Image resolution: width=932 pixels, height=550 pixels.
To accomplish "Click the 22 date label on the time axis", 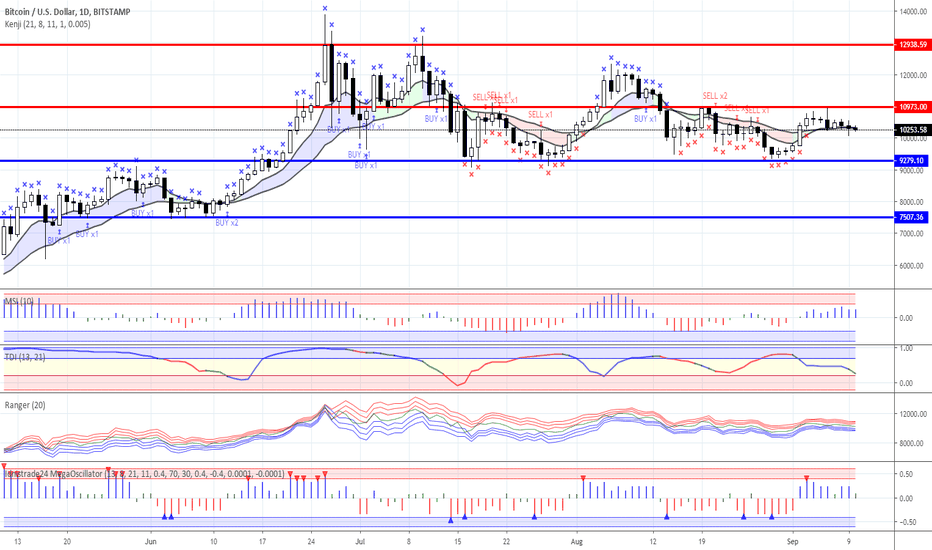I will (506, 542).
